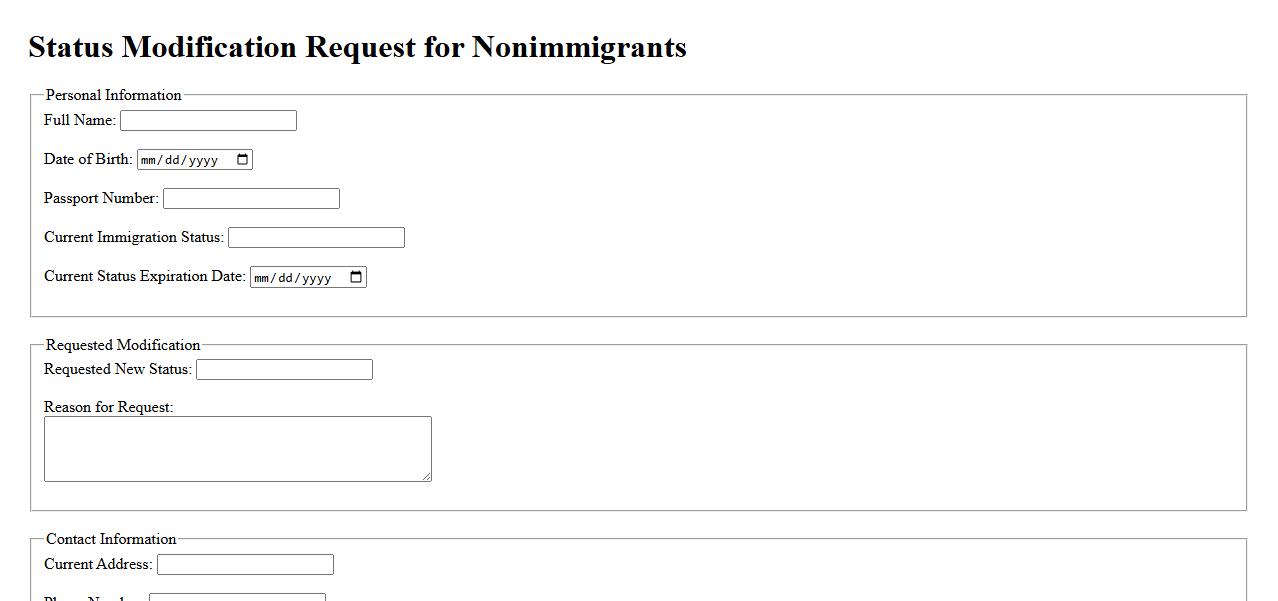The width and height of the screenshot is (1278, 601).
Task: Click the Requested New Status input
Action: click(x=284, y=370)
